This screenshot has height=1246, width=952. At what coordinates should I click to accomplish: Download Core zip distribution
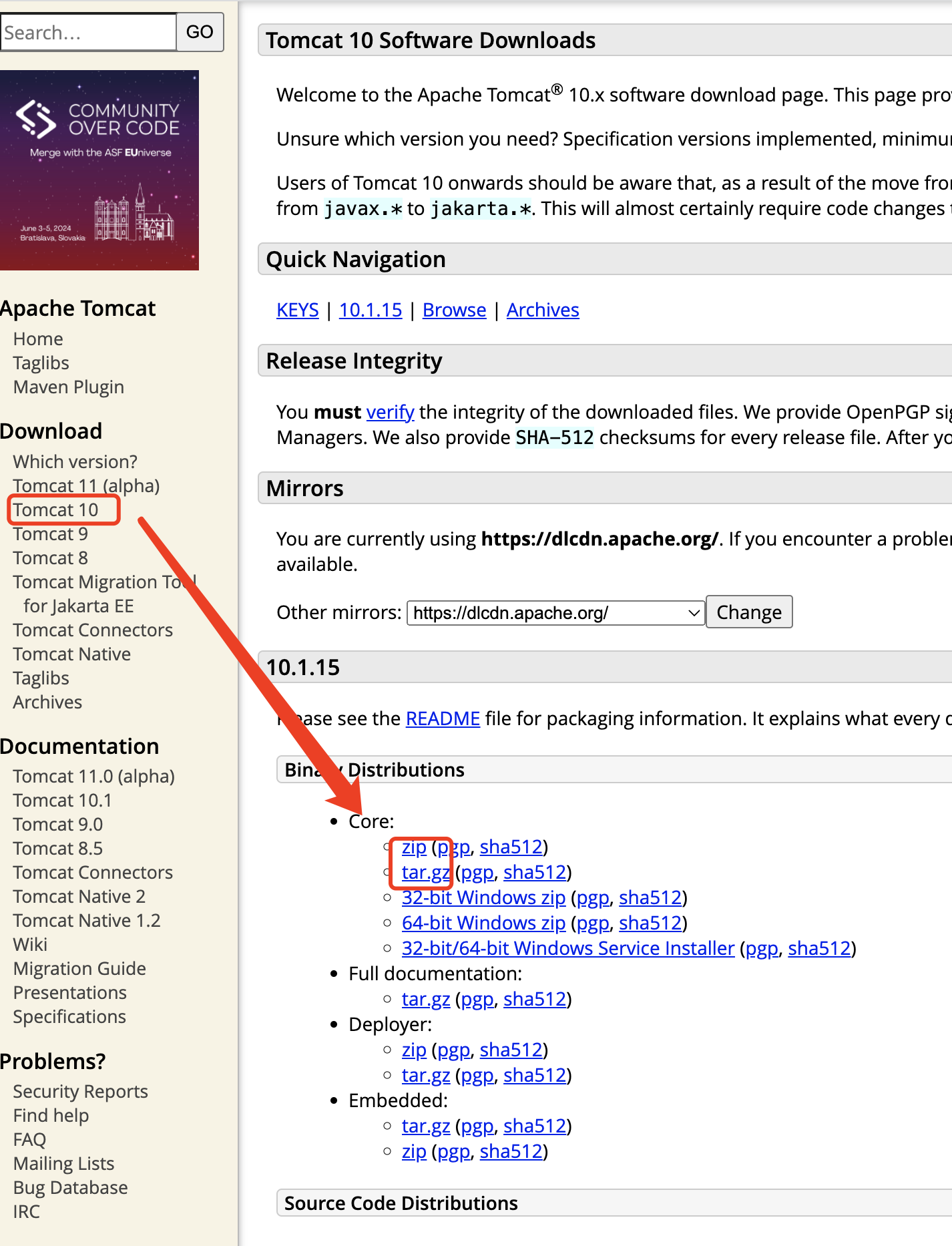[x=414, y=847]
